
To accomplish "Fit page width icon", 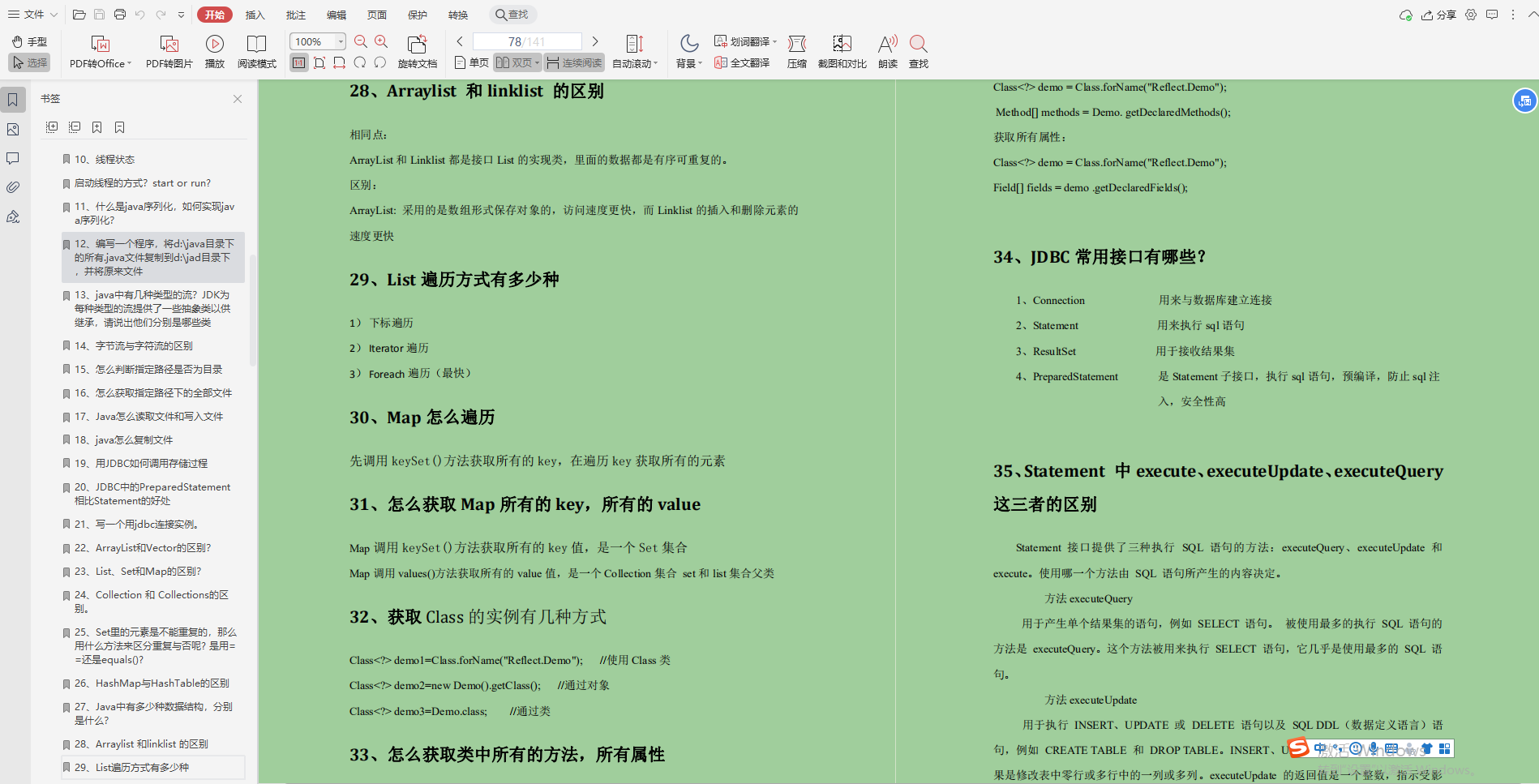I will pyautogui.click(x=339, y=62).
